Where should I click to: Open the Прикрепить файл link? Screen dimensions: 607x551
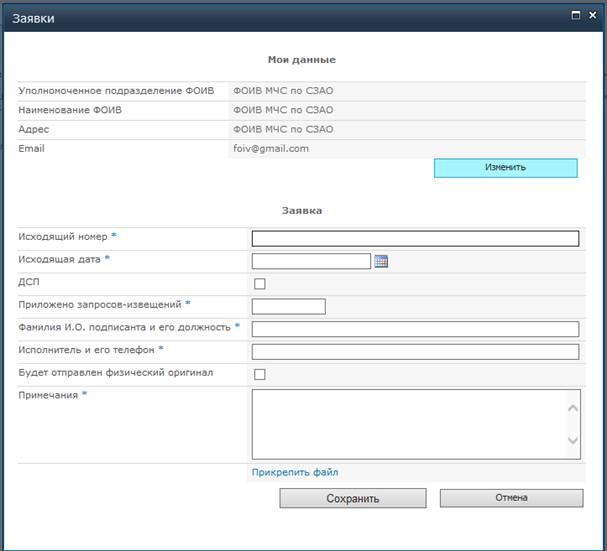pos(295,472)
